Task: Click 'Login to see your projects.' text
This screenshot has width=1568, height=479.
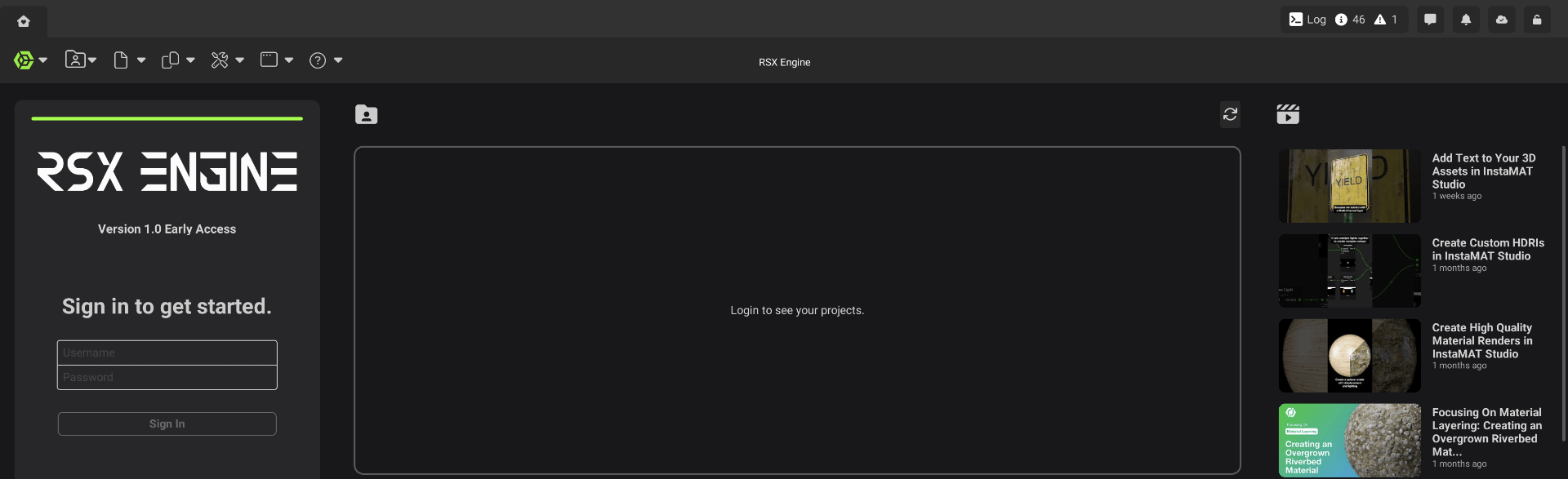Action: pyautogui.click(x=797, y=310)
